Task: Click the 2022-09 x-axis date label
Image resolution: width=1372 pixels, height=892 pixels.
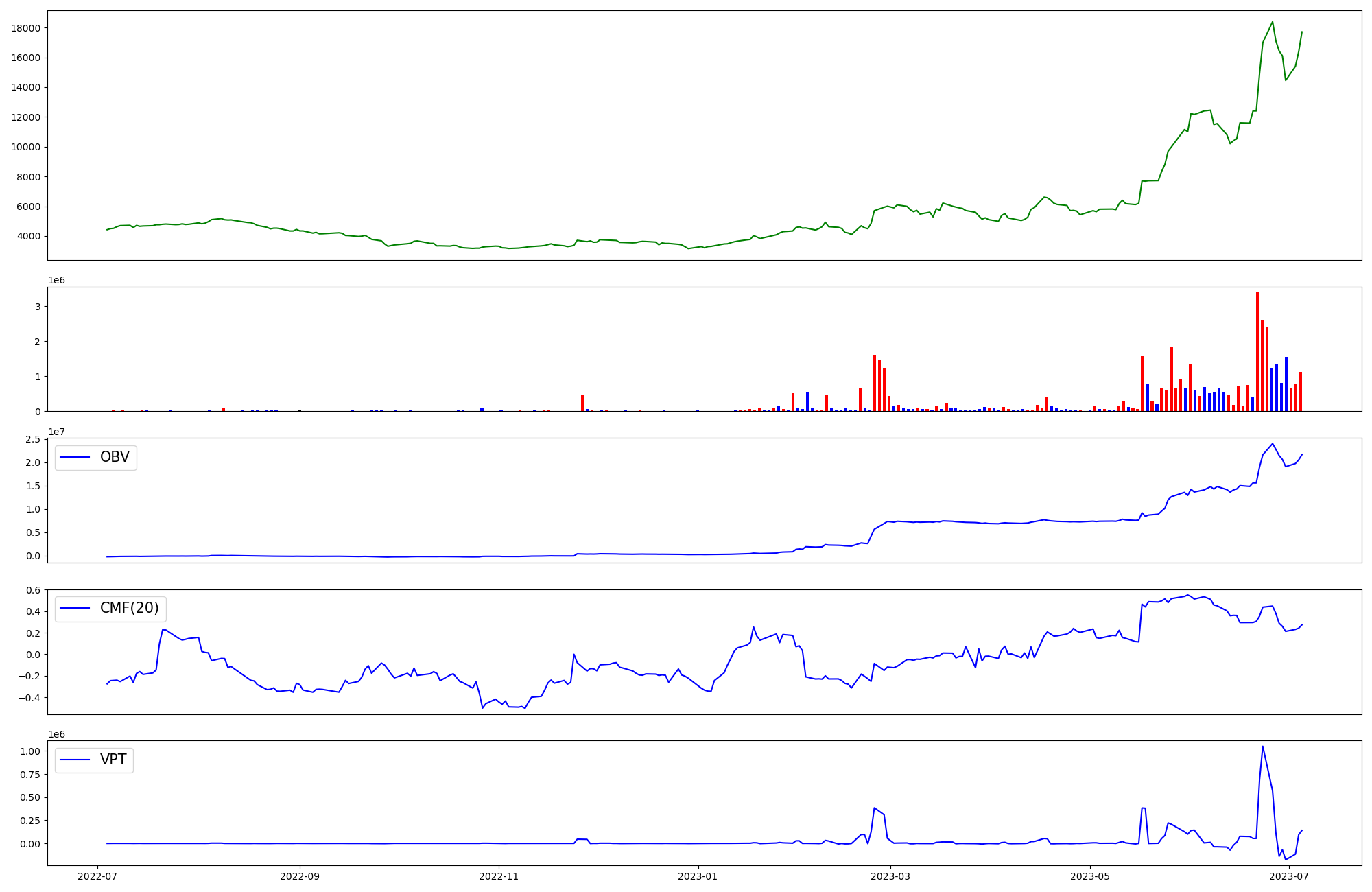Action: click(300, 876)
